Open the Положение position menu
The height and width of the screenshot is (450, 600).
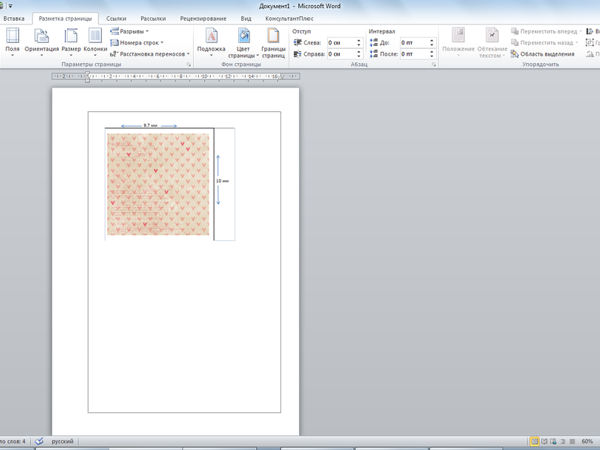458,42
